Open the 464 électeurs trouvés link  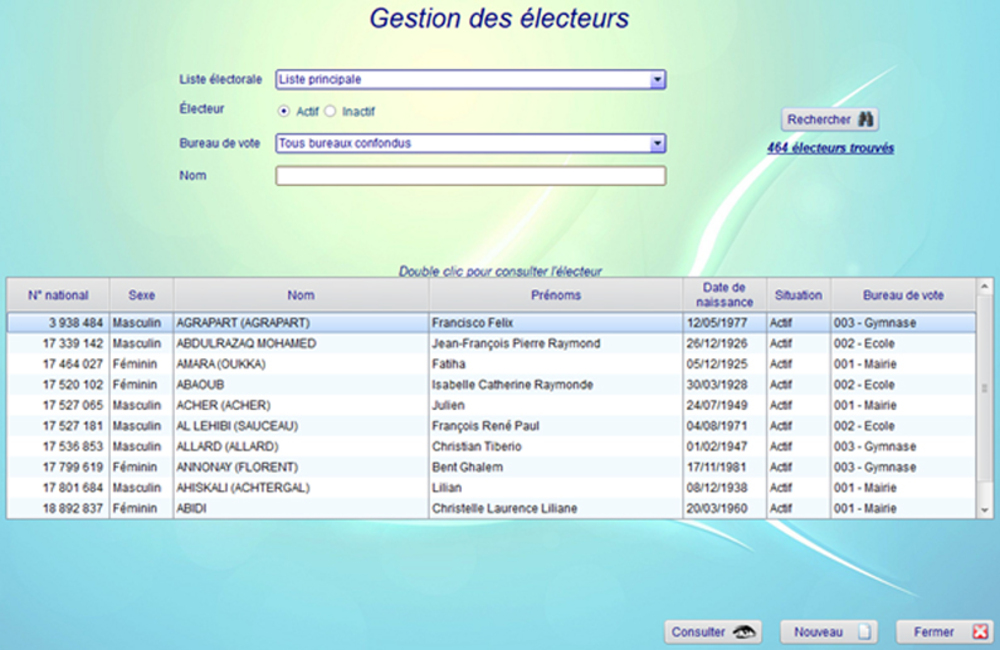click(830, 148)
